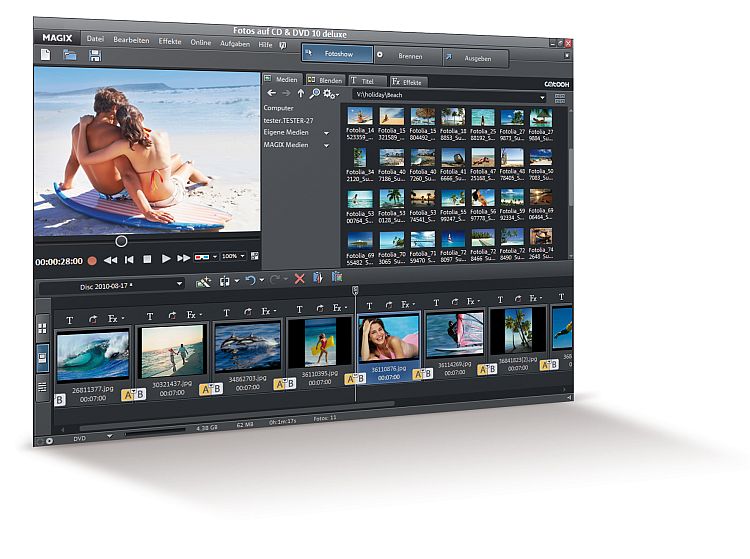
Task: Click the search magnifier in media browser
Action: [315, 93]
